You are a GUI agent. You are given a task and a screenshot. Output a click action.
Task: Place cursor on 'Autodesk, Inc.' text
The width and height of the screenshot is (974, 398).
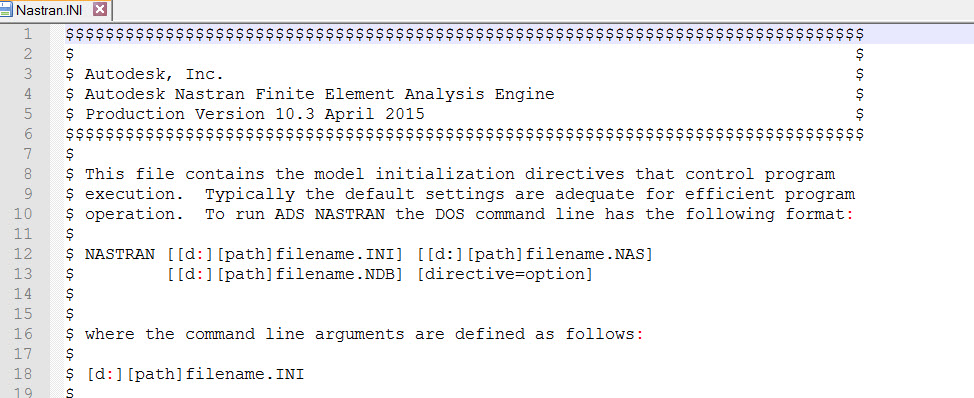pos(154,75)
